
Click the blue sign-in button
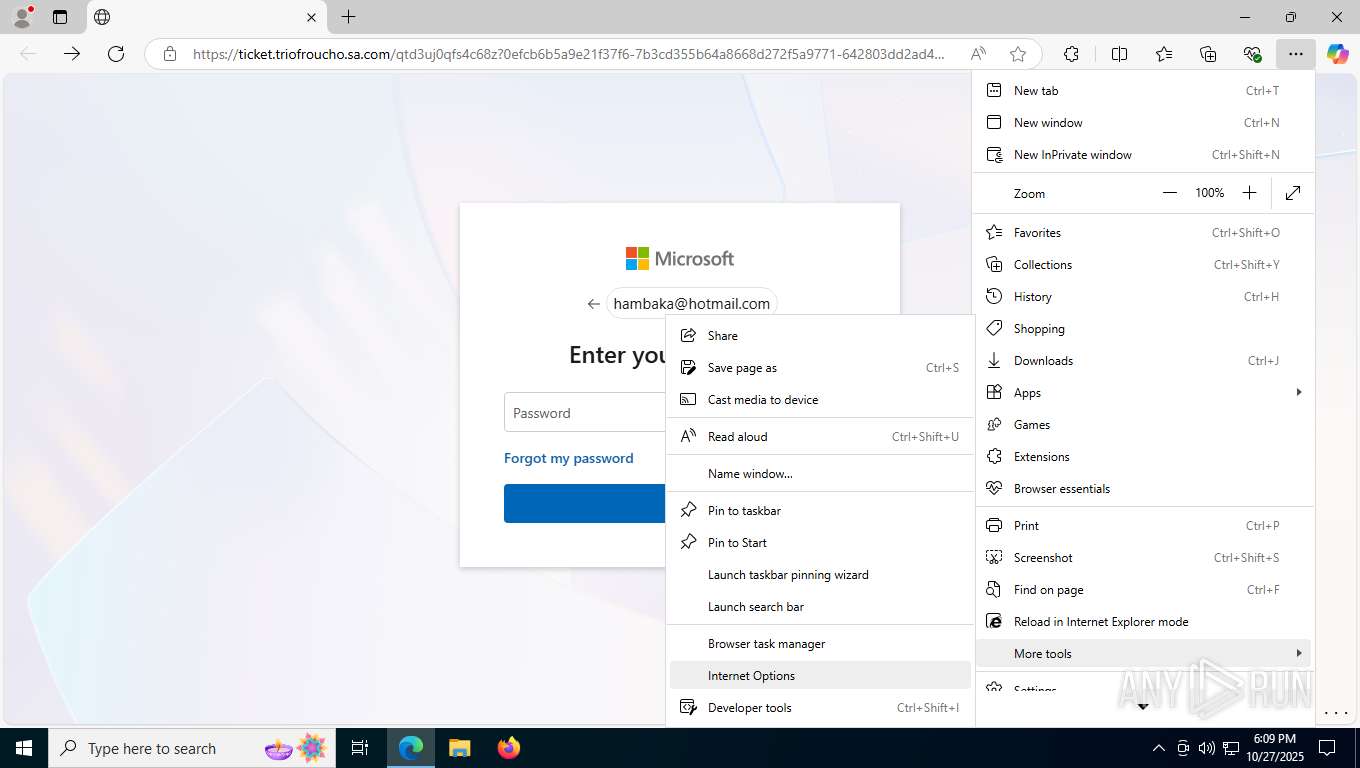click(x=585, y=503)
